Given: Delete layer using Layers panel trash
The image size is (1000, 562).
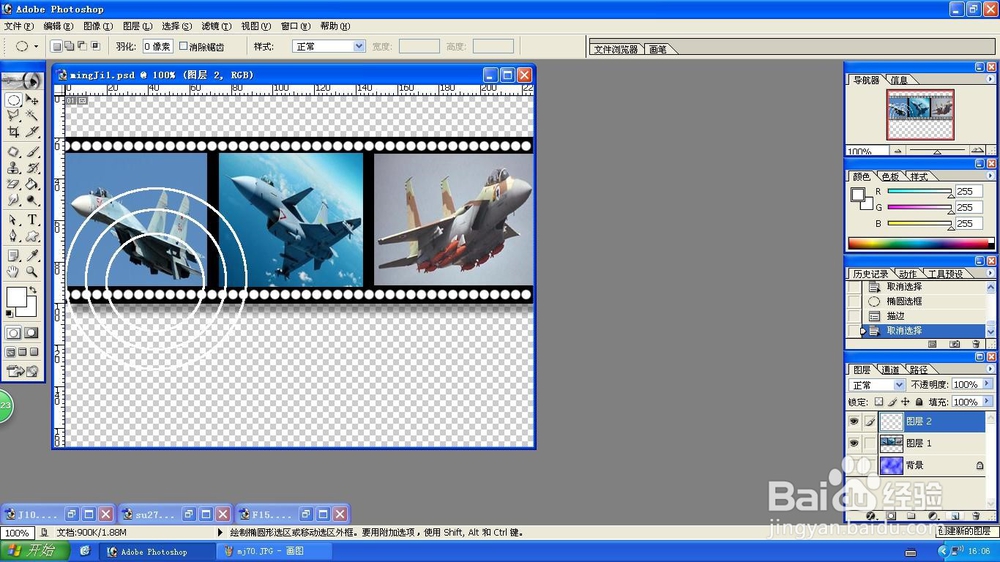Looking at the screenshot, I should (976, 515).
